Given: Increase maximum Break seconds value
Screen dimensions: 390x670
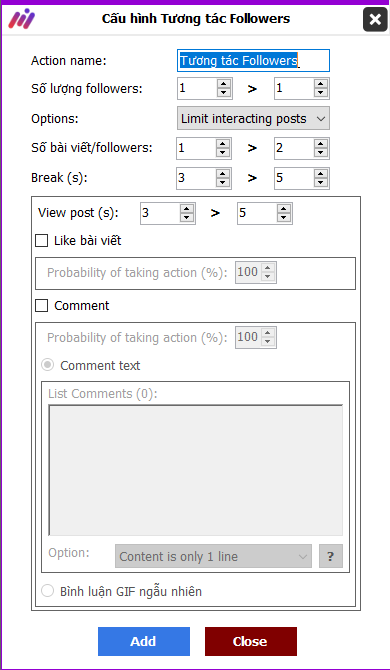Looking at the screenshot, I should pos(320,173).
